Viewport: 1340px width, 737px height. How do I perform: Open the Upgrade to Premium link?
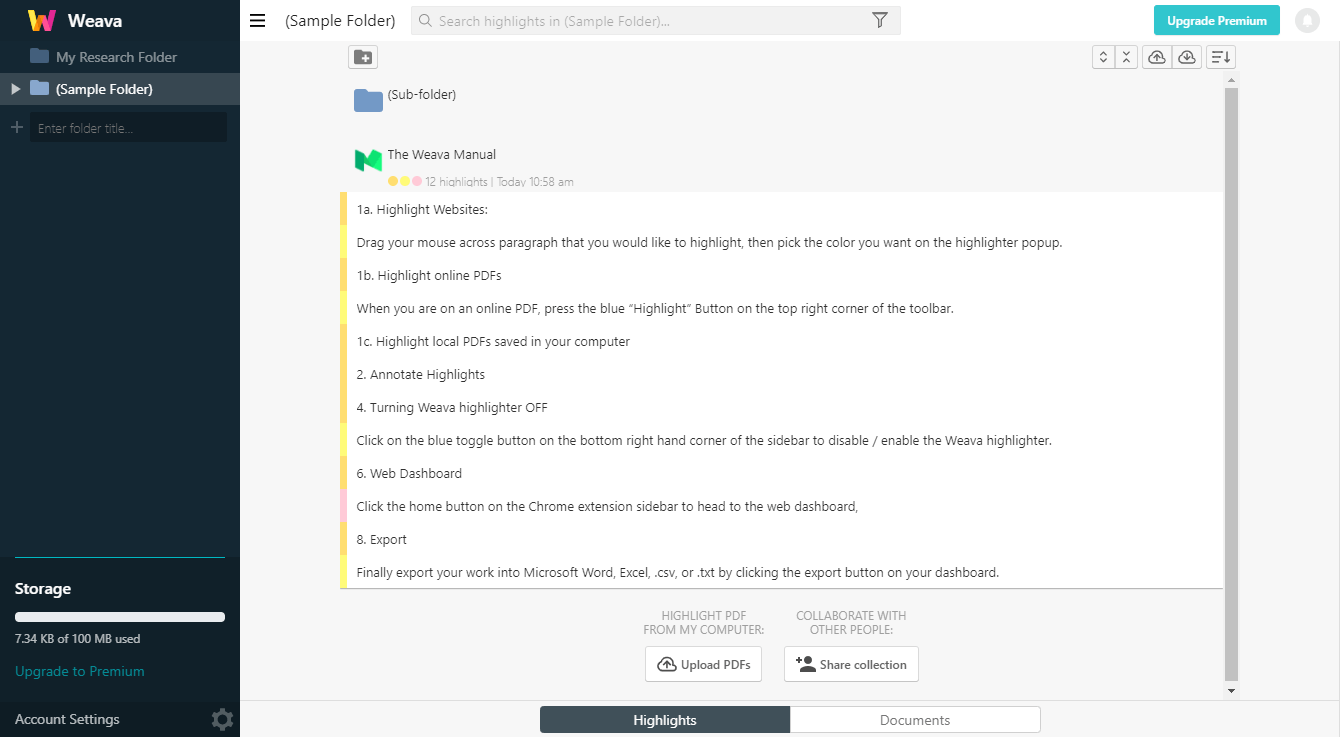(80, 671)
